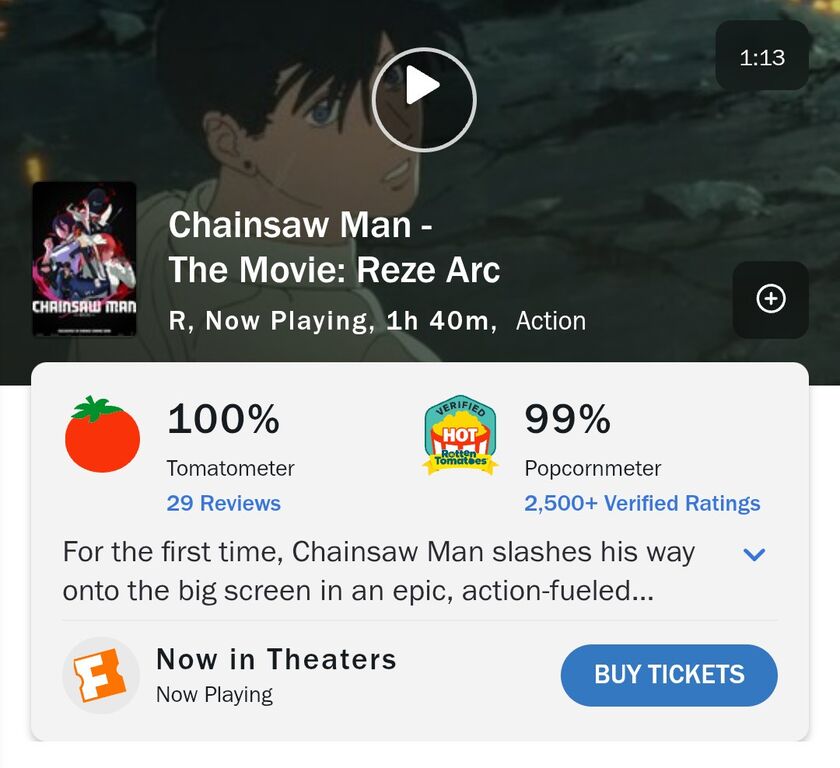Image resolution: width=840 pixels, height=768 pixels.
Task: Click the 'R, Now Playing, 1h 40m' info text
Action: click(332, 321)
